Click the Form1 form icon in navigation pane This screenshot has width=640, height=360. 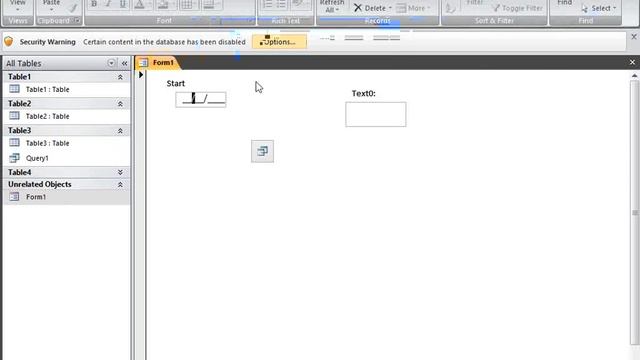(x=14, y=196)
